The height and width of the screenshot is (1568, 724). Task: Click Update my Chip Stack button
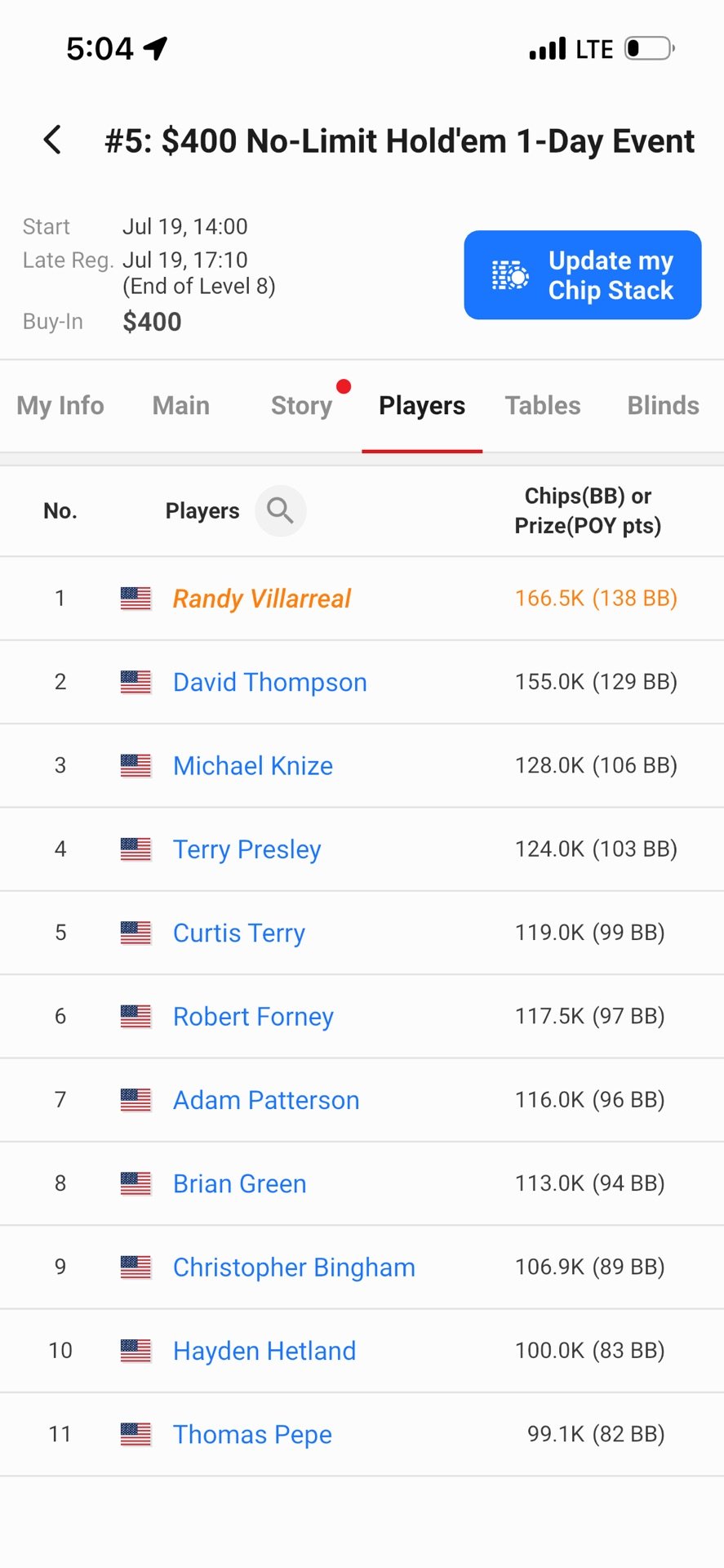click(x=583, y=275)
